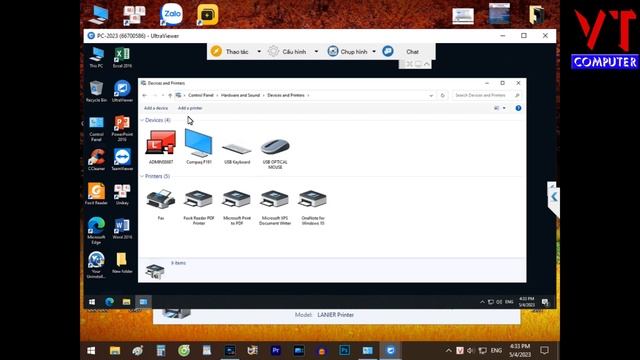
Task: Open CCleaner desktop shortcut
Action: [96, 160]
